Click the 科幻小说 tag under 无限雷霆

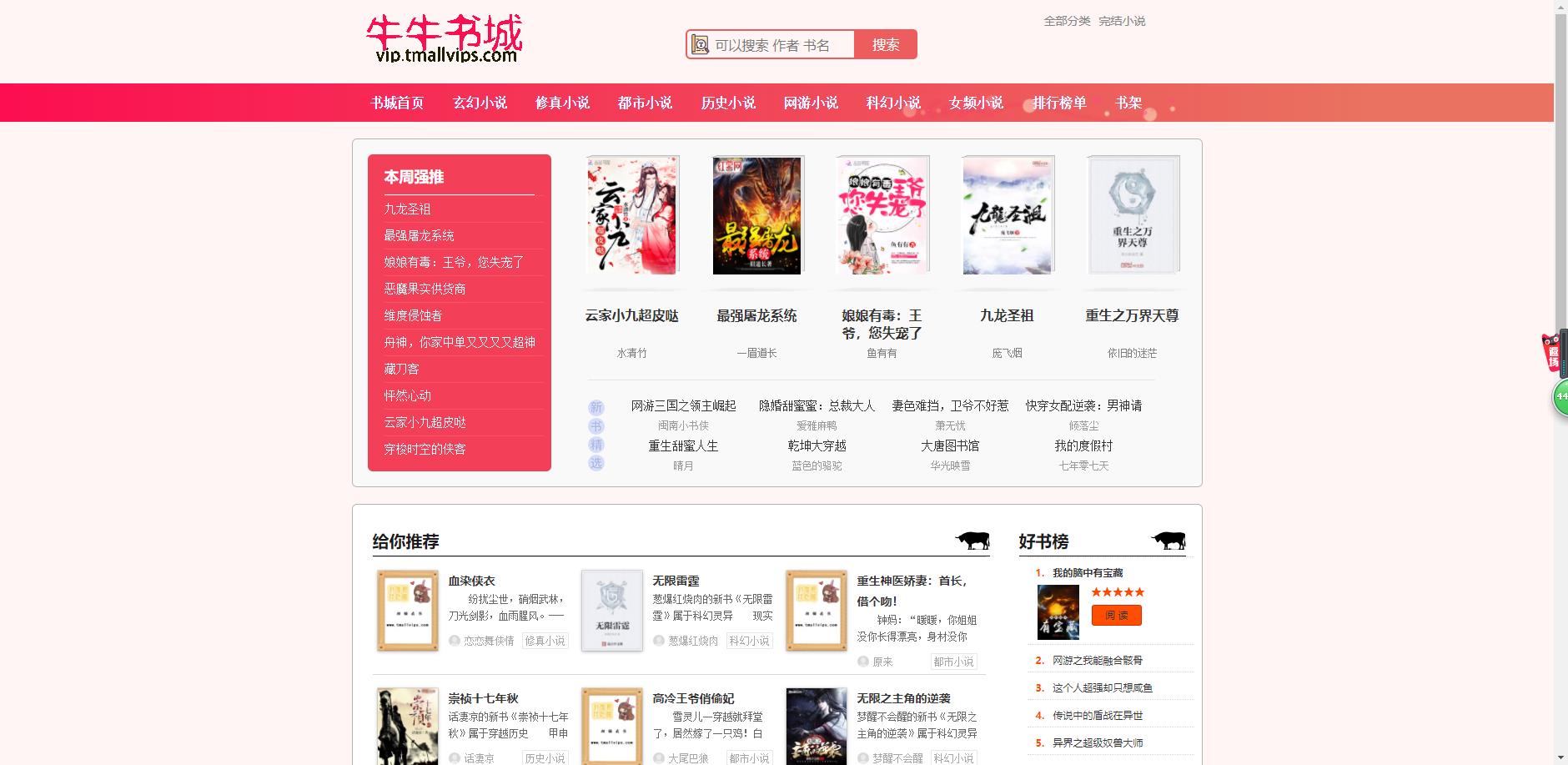pos(749,641)
